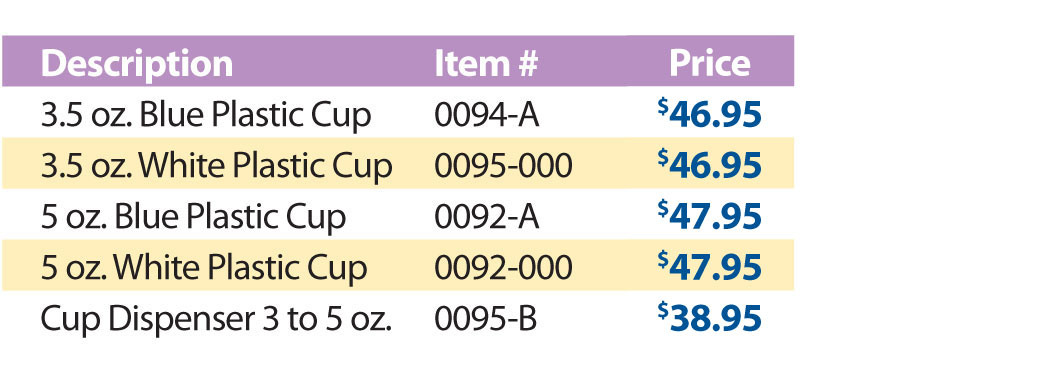The width and height of the screenshot is (1052, 377).
Task: Click item number 0094-A
Action: (x=486, y=115)
